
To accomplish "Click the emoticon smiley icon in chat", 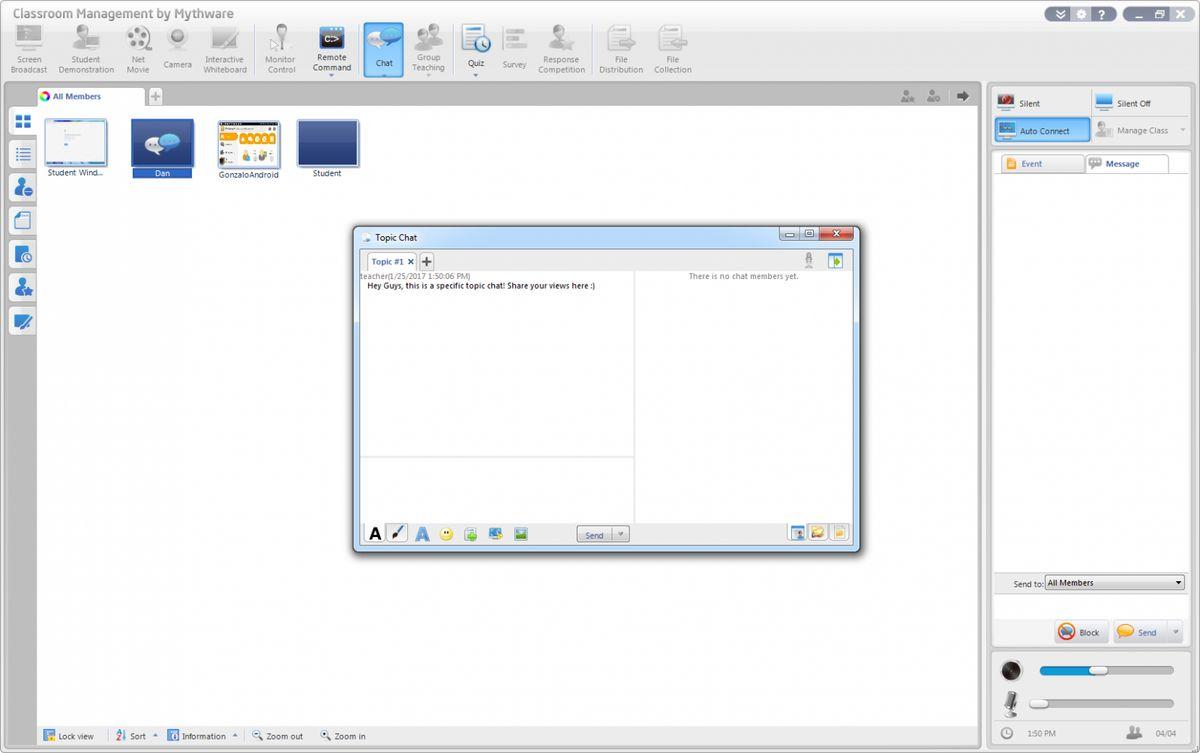I will (x=446, y=534).
